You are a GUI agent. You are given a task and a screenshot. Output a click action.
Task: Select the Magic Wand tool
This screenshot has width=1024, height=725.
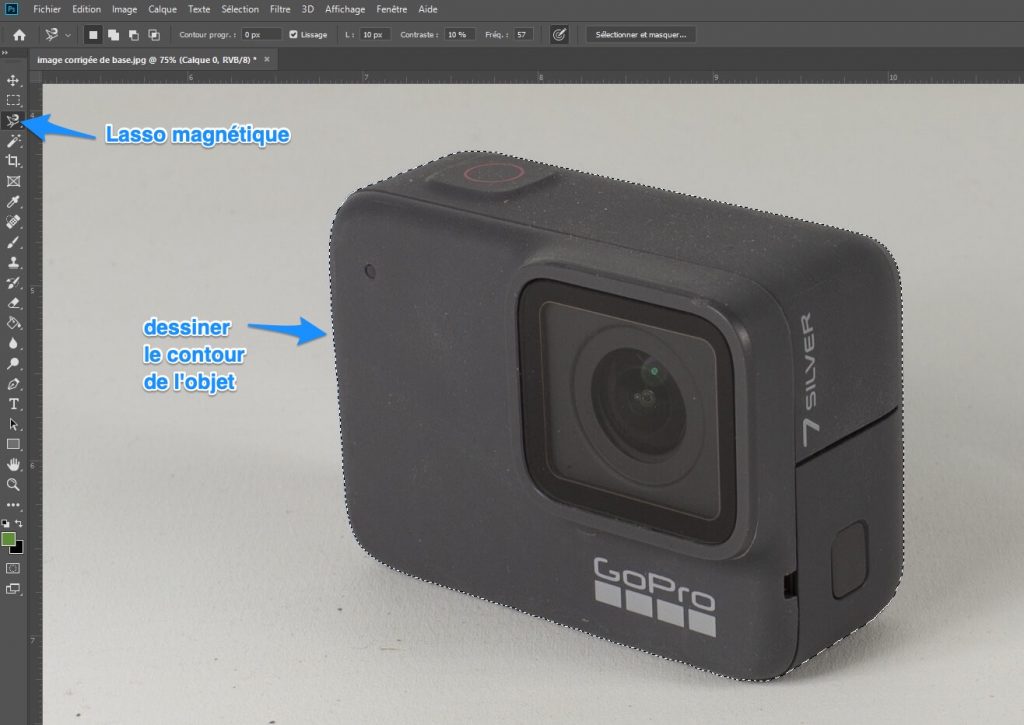(x=13, y=141)
